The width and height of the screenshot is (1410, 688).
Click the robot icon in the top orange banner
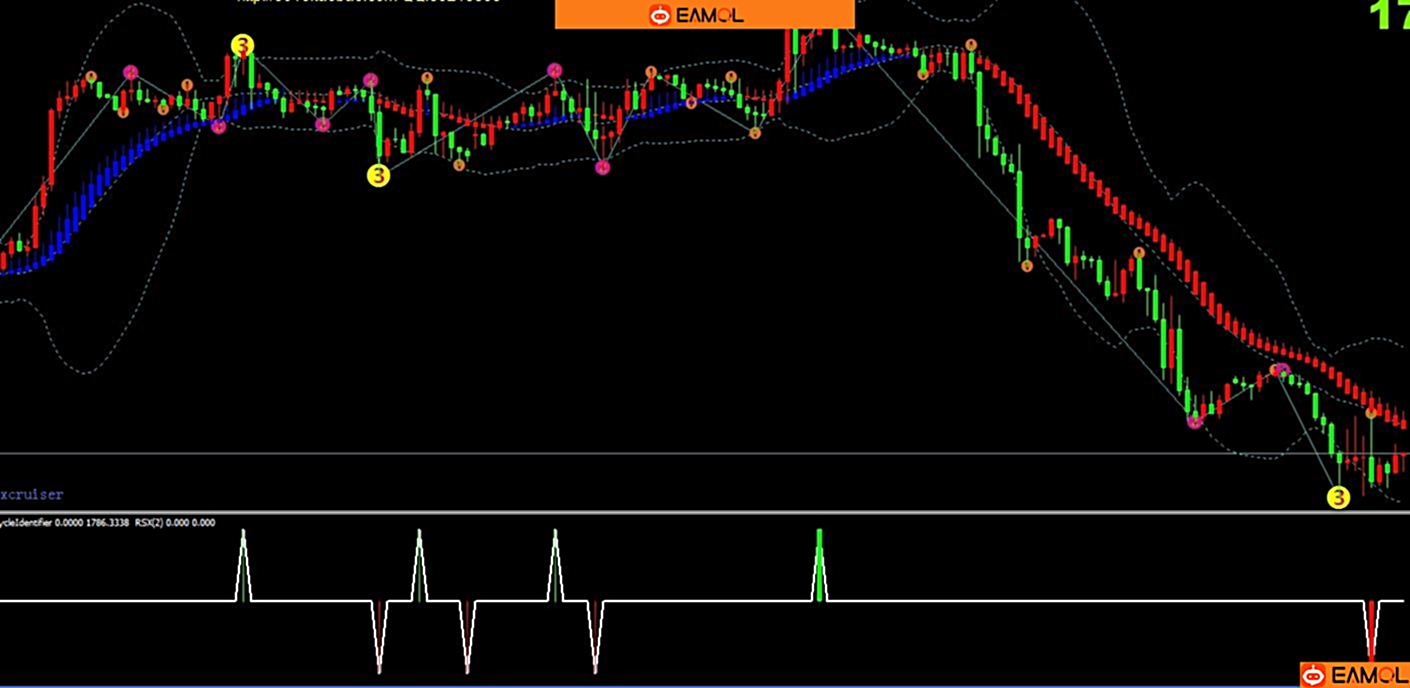[660, 14]
